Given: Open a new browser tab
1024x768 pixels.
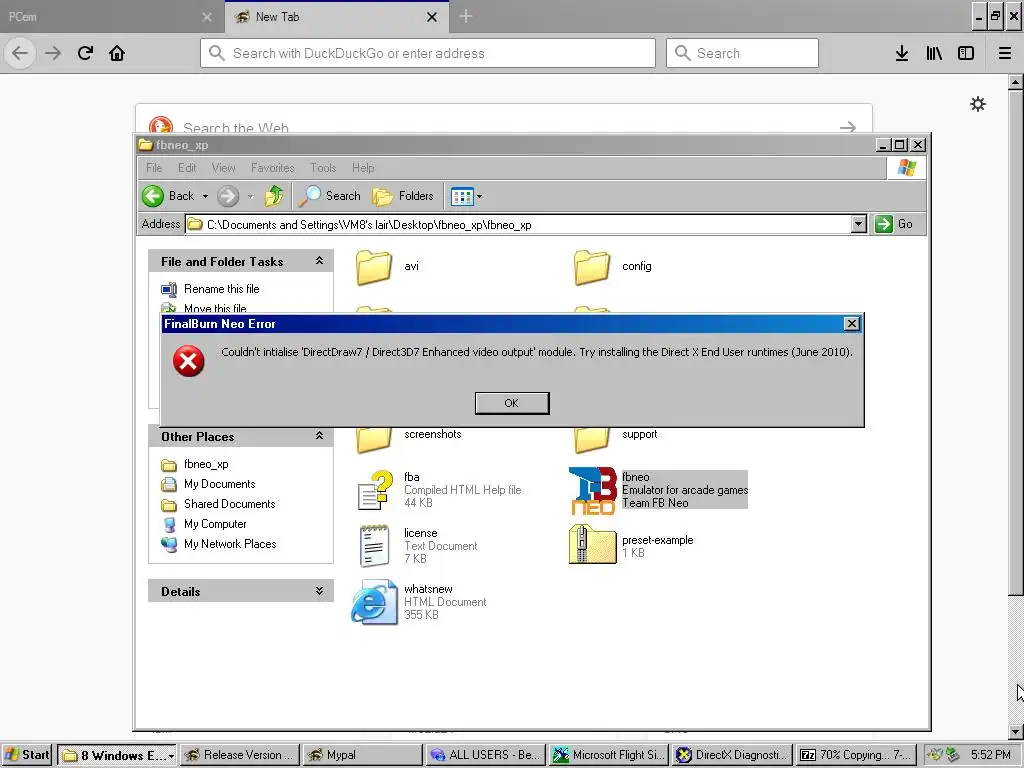Looking at the screenshot, I should coord(466,16).
